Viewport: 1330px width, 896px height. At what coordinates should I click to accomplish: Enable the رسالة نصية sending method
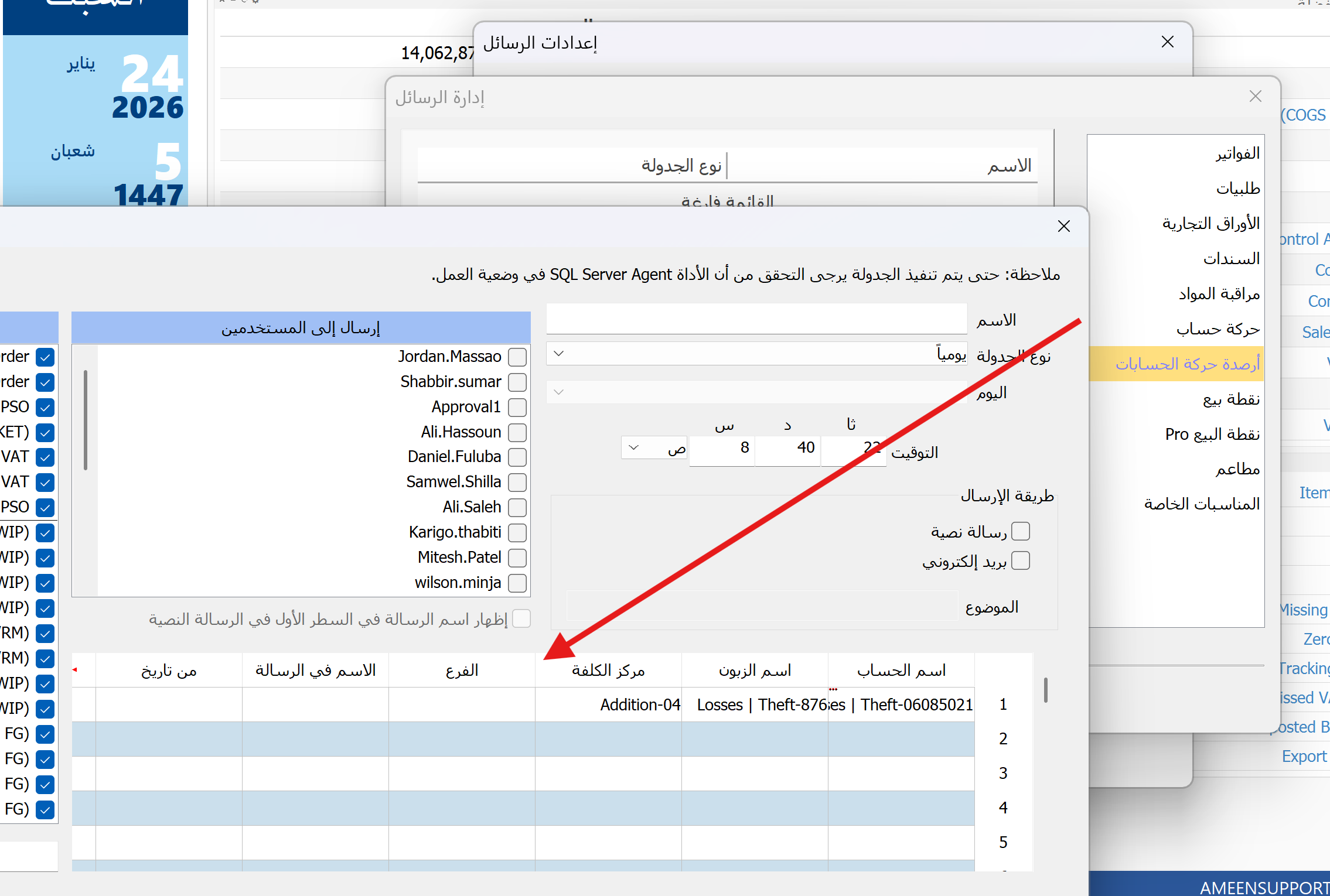[x=1020, y=531]
